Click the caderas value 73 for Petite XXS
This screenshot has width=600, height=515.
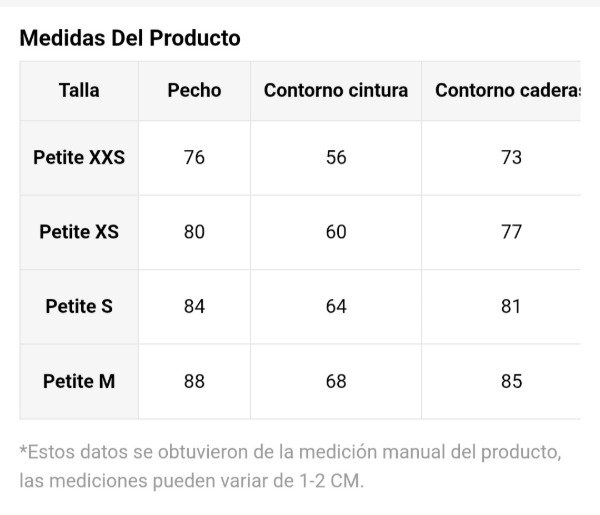tap(511, 157)
